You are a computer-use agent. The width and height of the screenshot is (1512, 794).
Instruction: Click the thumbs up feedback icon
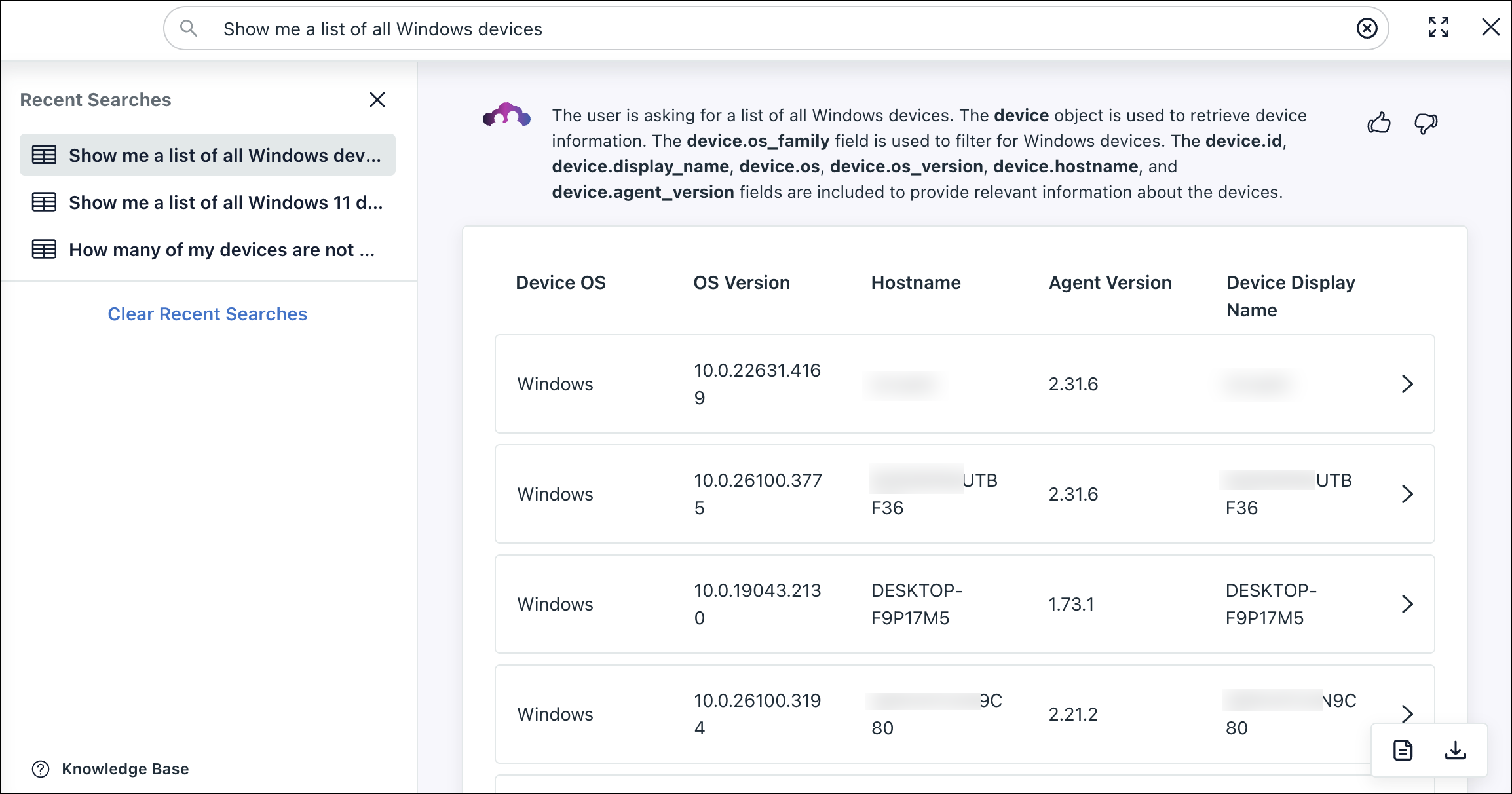[x=1379, y=123]
